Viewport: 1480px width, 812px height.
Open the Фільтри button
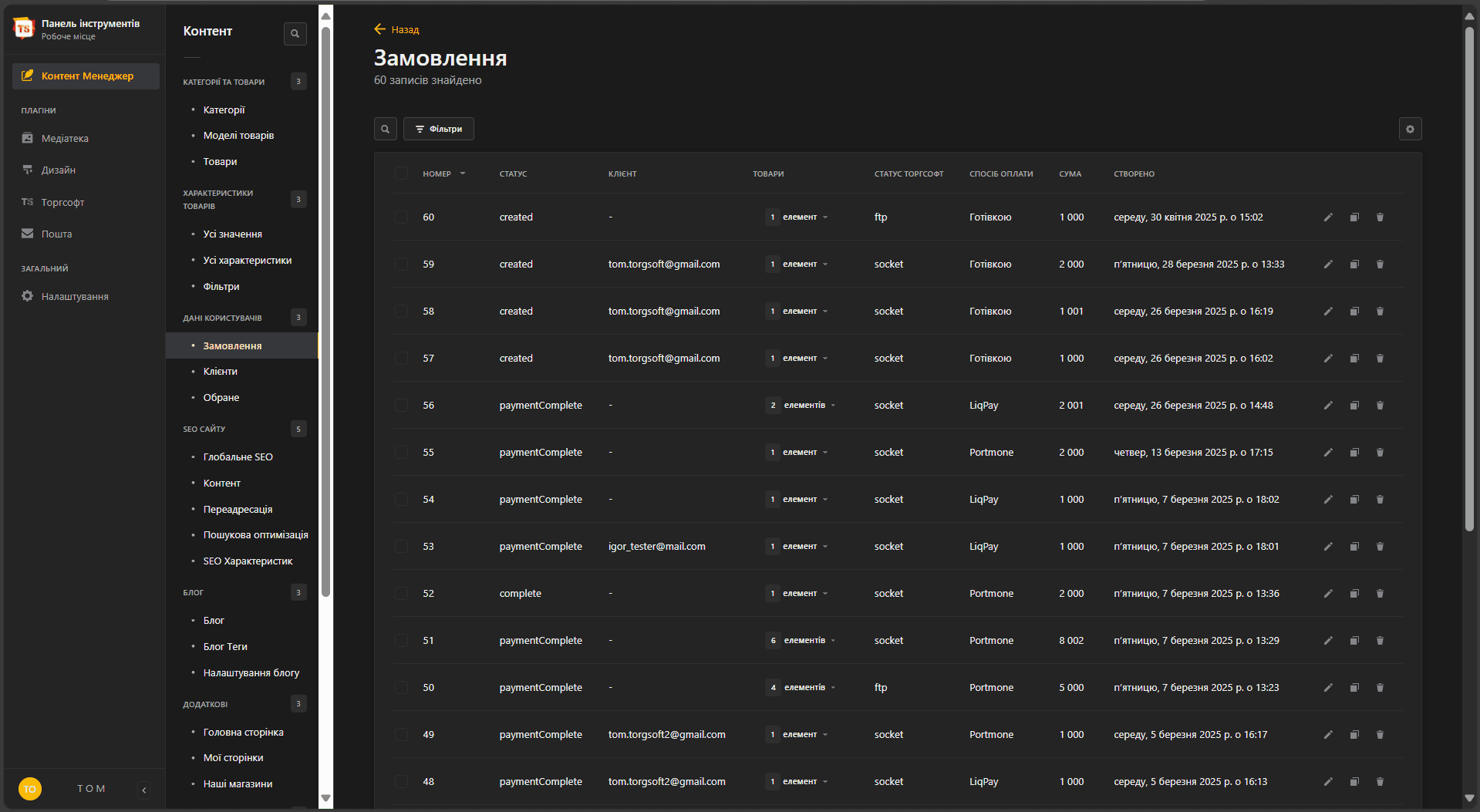tap(438, 129)
